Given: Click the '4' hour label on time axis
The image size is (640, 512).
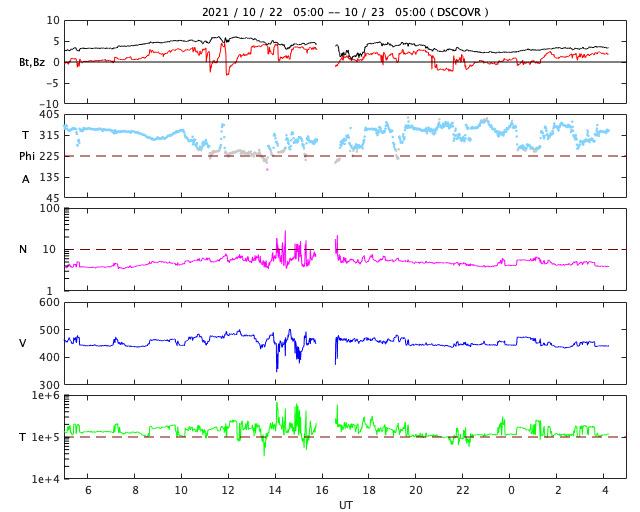Looking at the screenshot, I should click(x=605, y=490).
